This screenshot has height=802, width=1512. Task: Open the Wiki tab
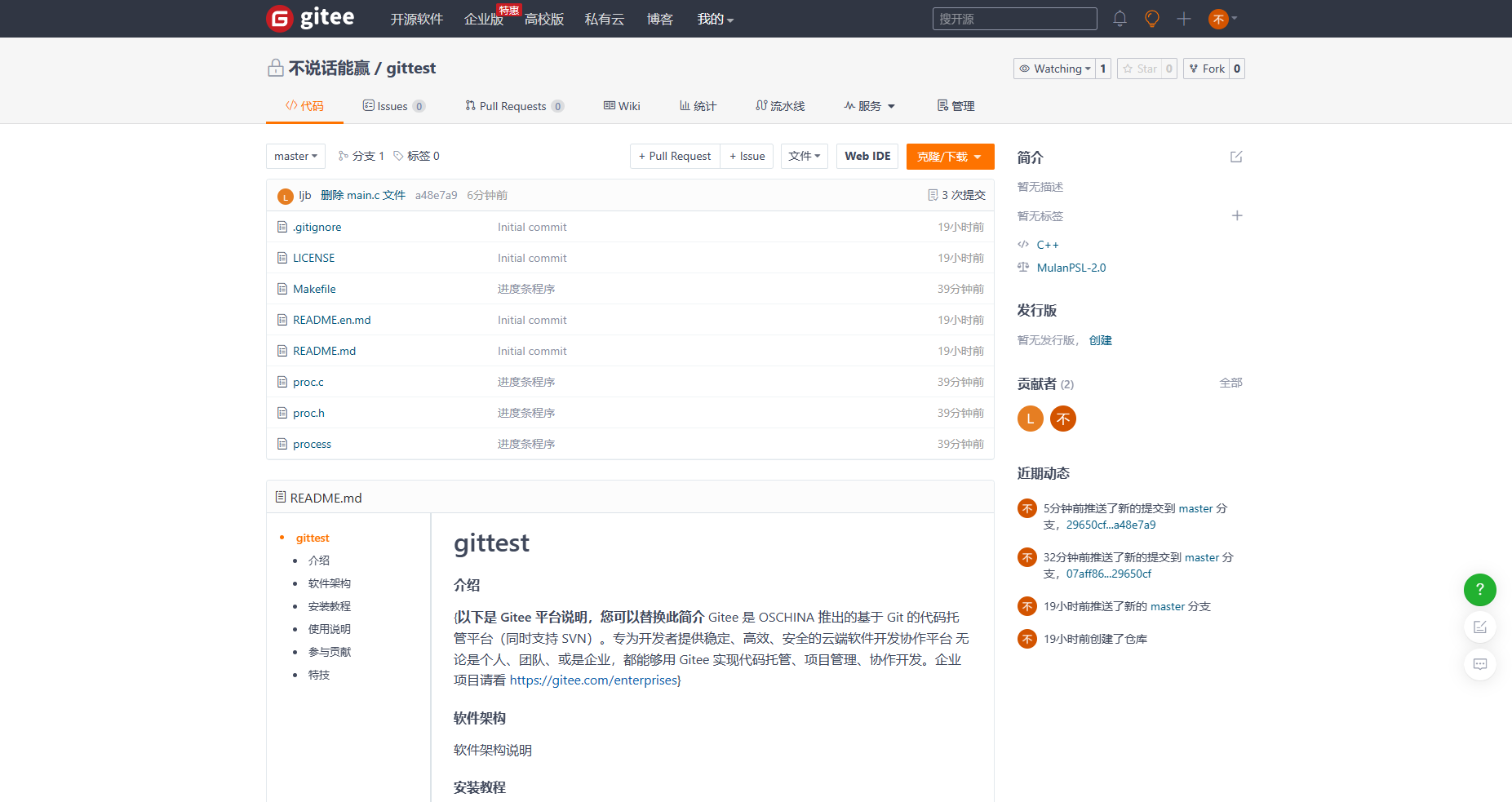pos(622,106)
